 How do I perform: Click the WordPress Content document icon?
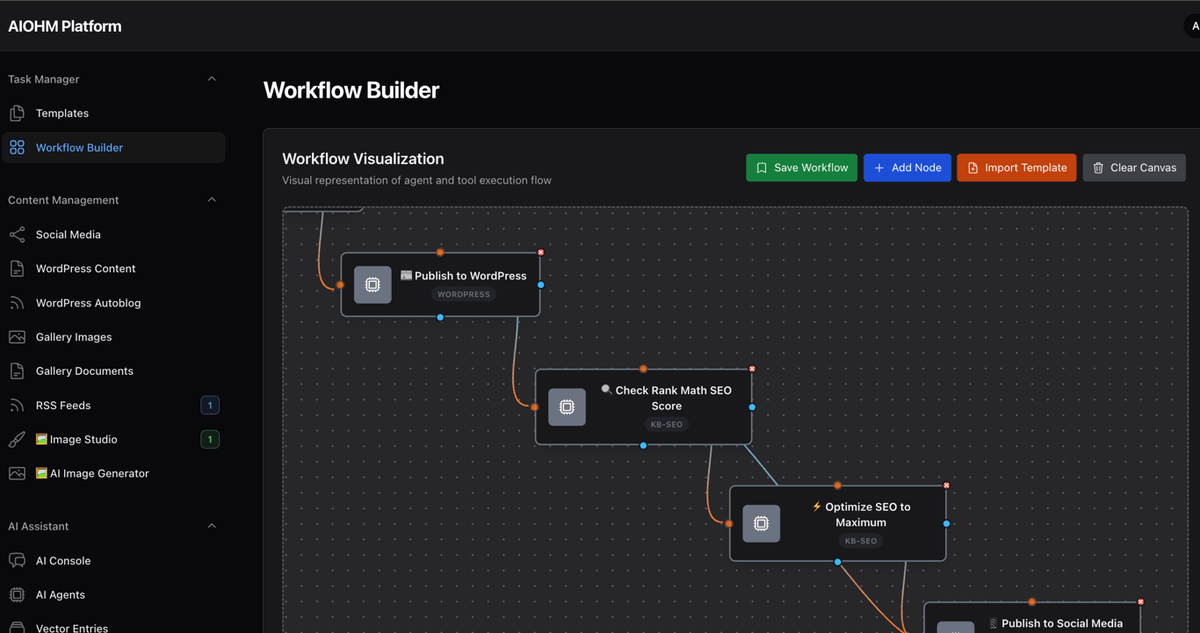coord(17,268)
